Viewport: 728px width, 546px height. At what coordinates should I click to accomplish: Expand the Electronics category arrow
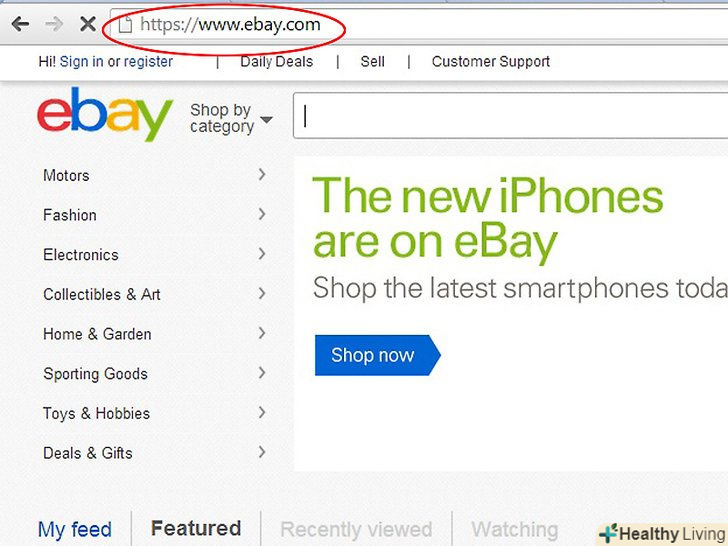tap(262, 254)
